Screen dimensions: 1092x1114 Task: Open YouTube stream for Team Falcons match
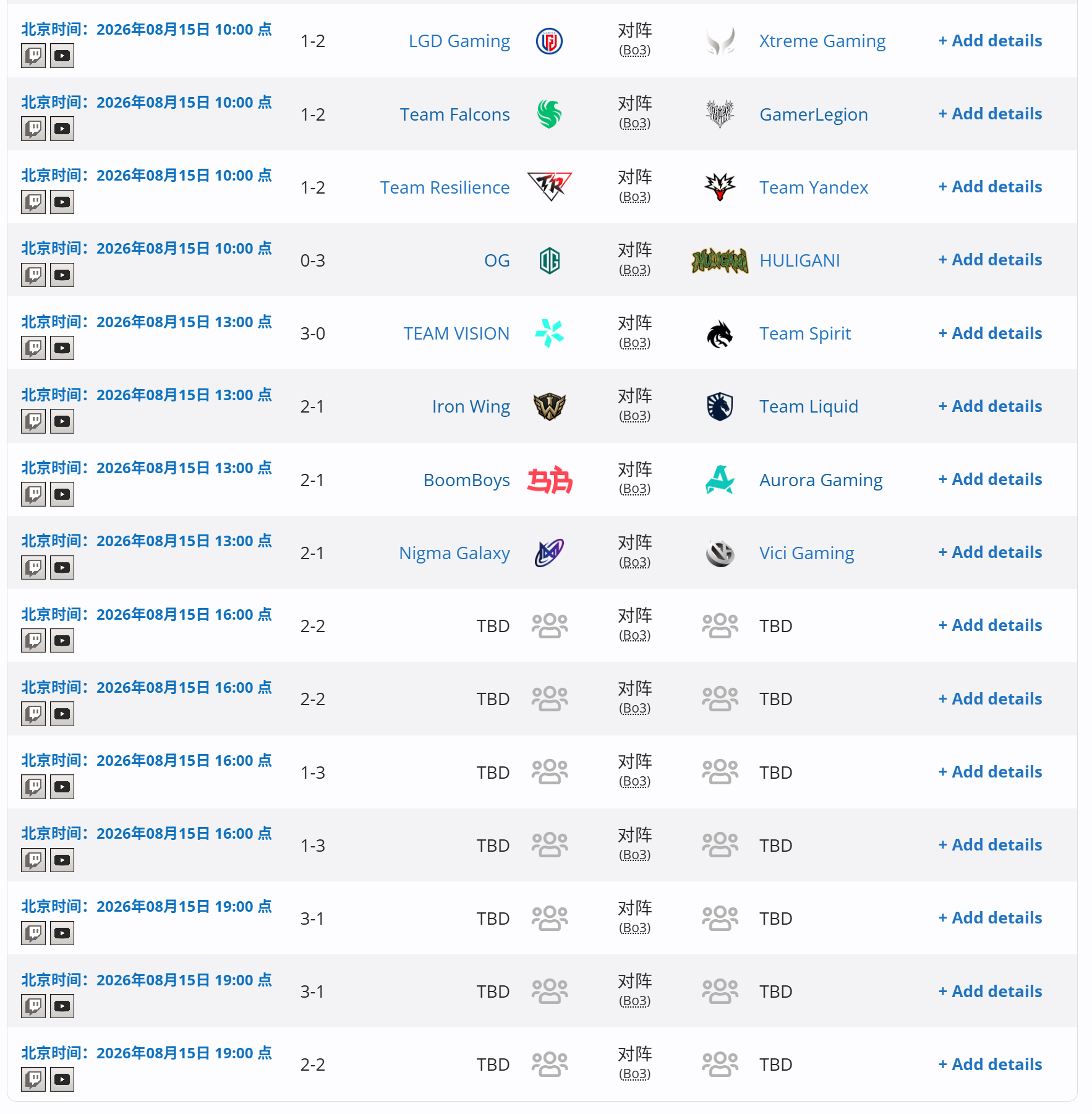pyautogui.click(x=62, y=129)
